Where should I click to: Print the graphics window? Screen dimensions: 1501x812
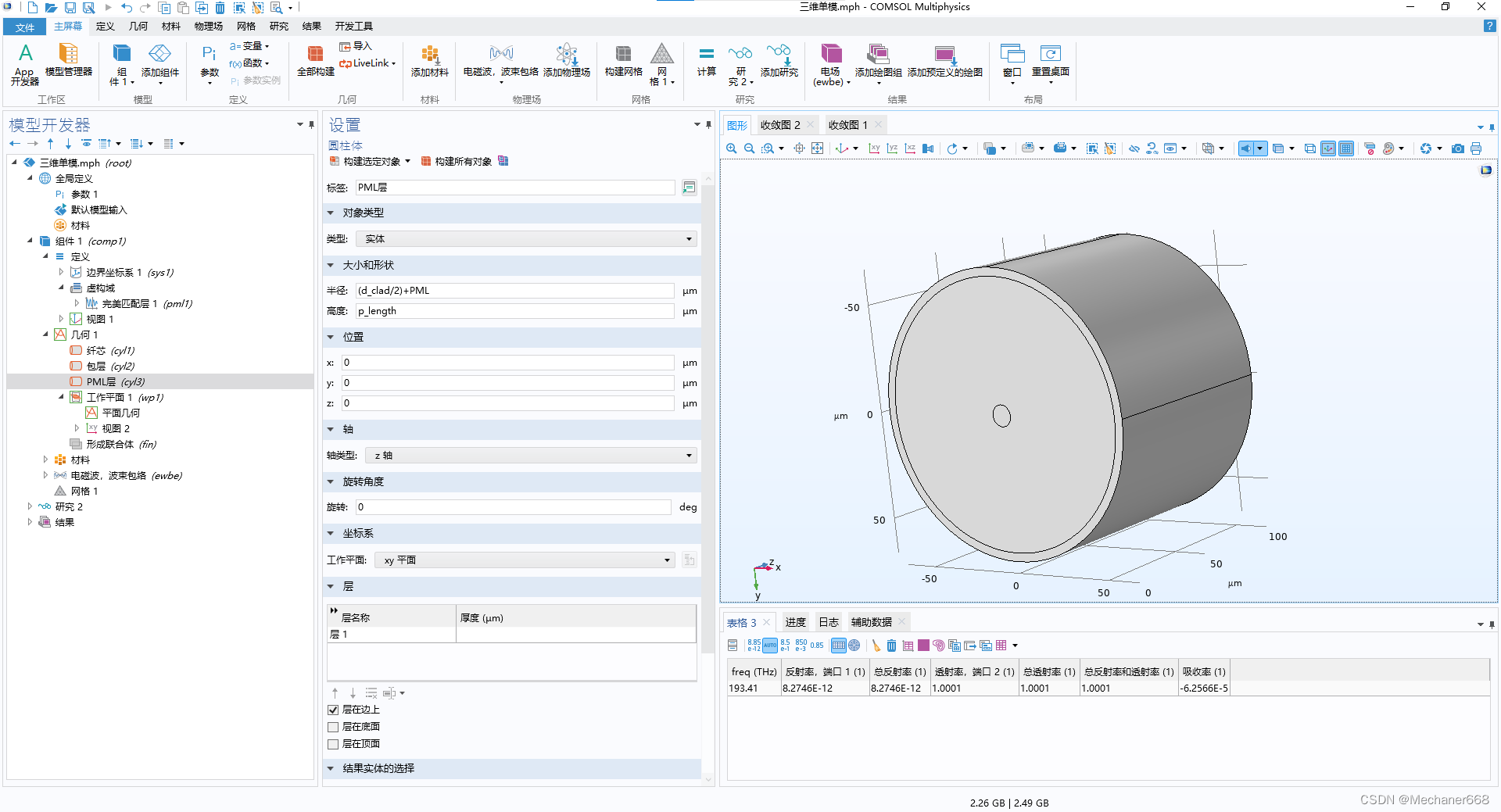[1476, 148]
